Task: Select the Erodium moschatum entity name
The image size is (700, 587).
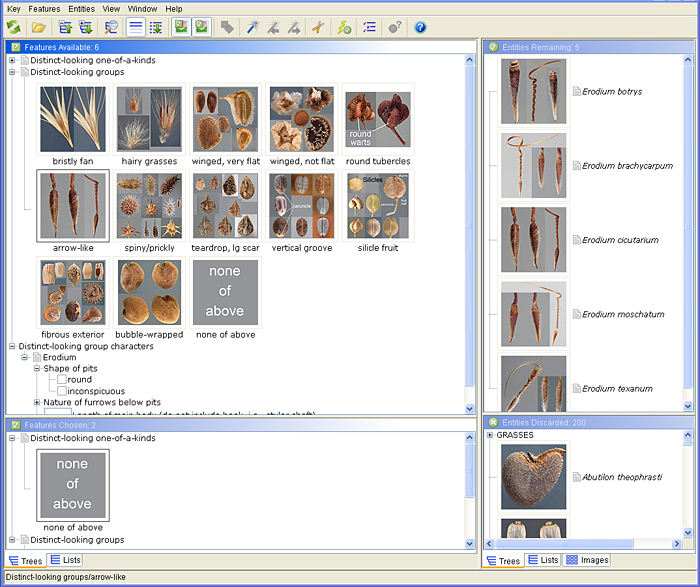Action: (623, 314)
